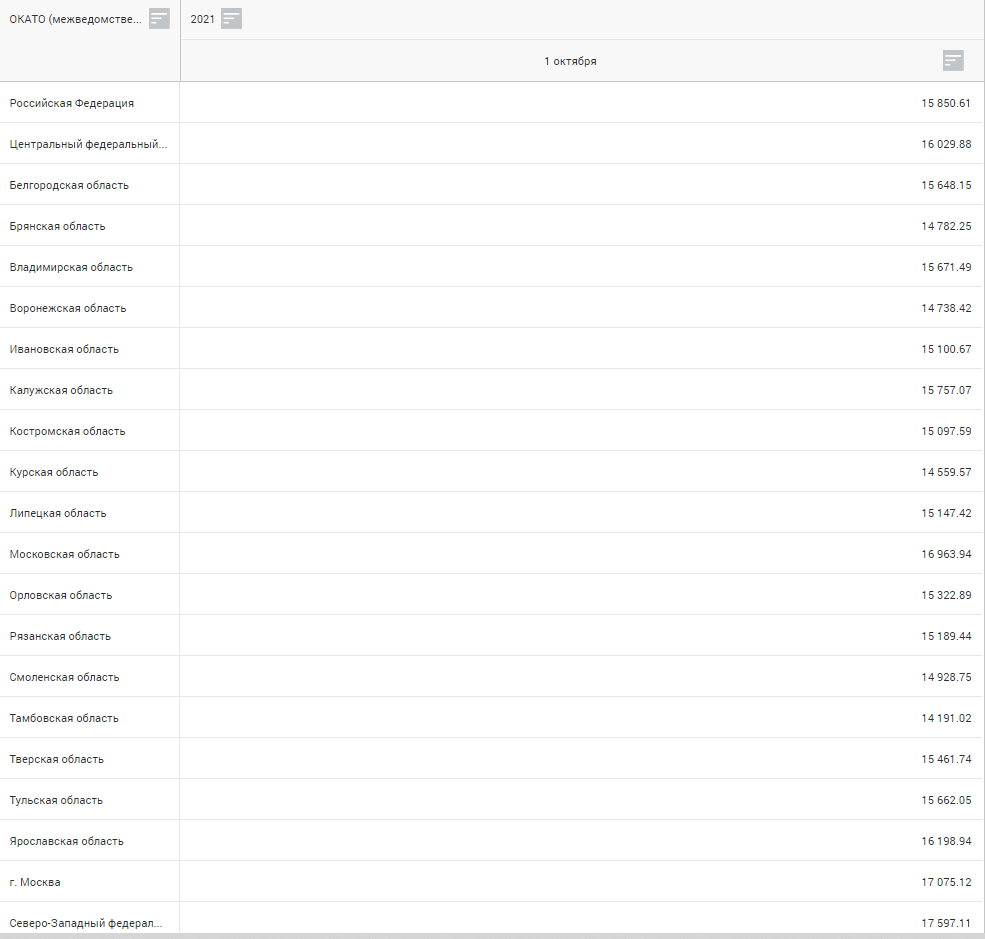
Task: Click the Воронежская область row
Action: coord(68,308)
